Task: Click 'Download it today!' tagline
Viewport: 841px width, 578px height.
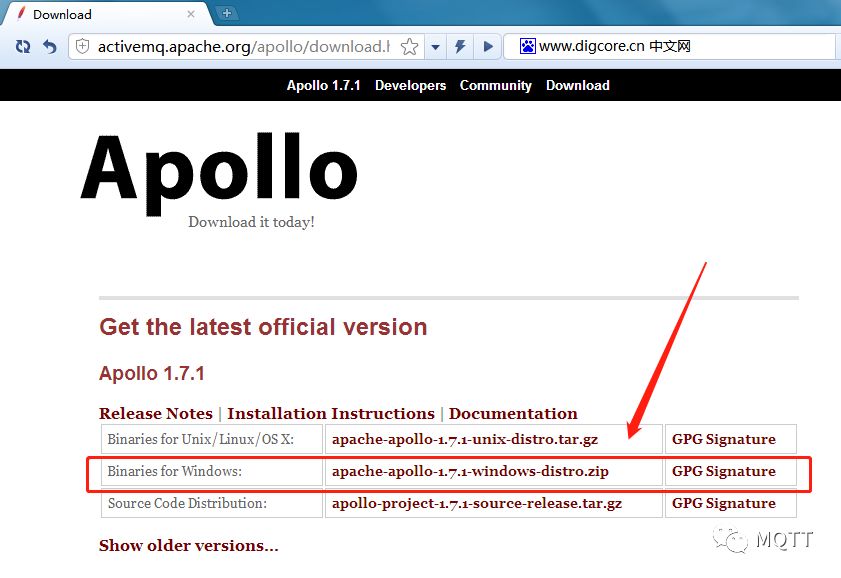Action: [x=251, y=222]
